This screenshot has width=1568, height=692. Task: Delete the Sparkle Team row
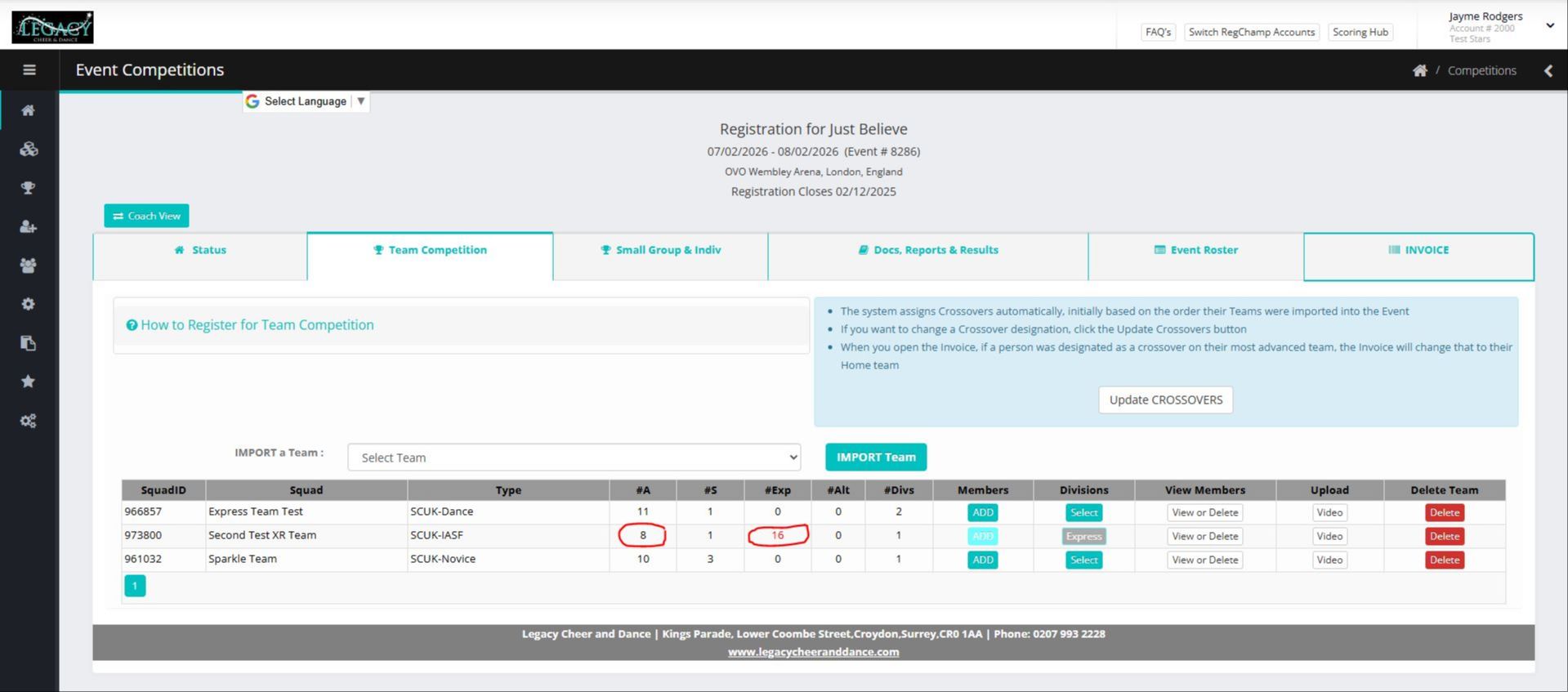coord(1445,560)
